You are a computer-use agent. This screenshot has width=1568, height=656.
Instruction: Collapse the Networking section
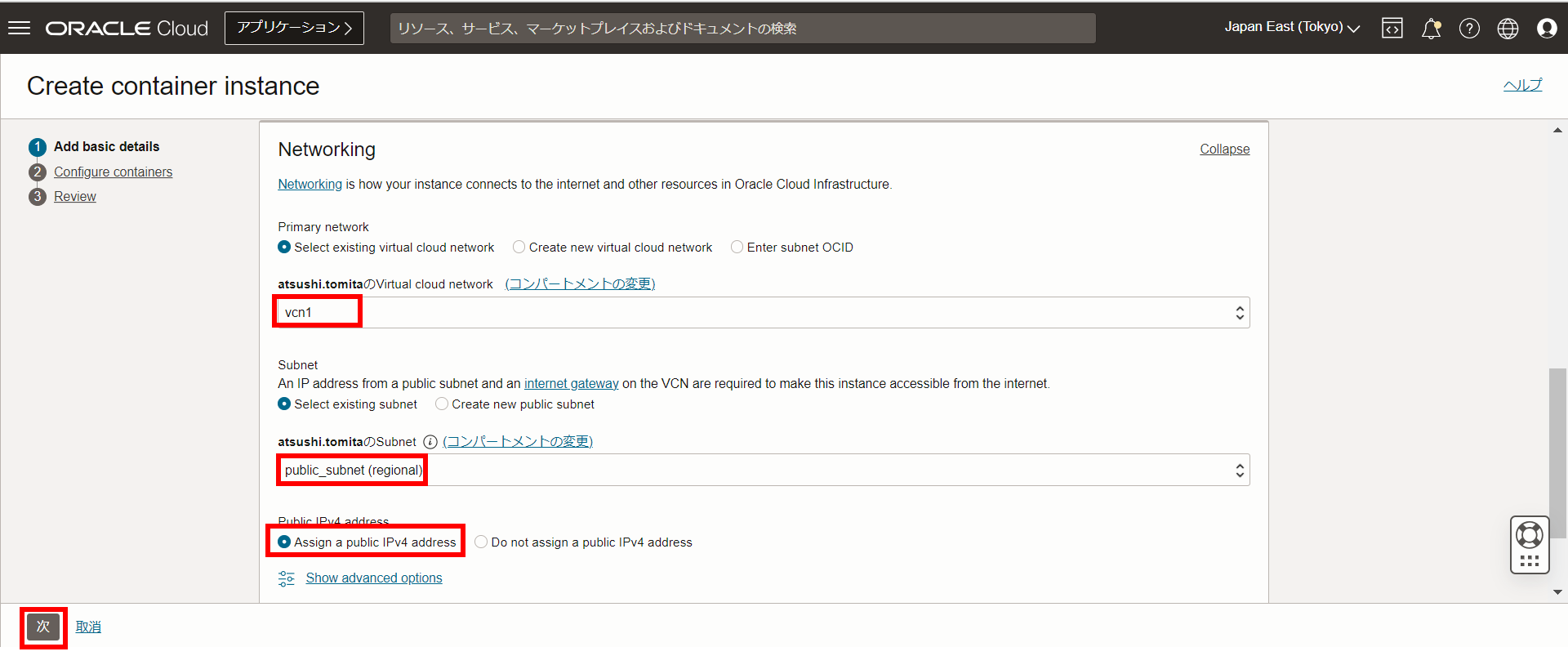tap(1224, 149)
